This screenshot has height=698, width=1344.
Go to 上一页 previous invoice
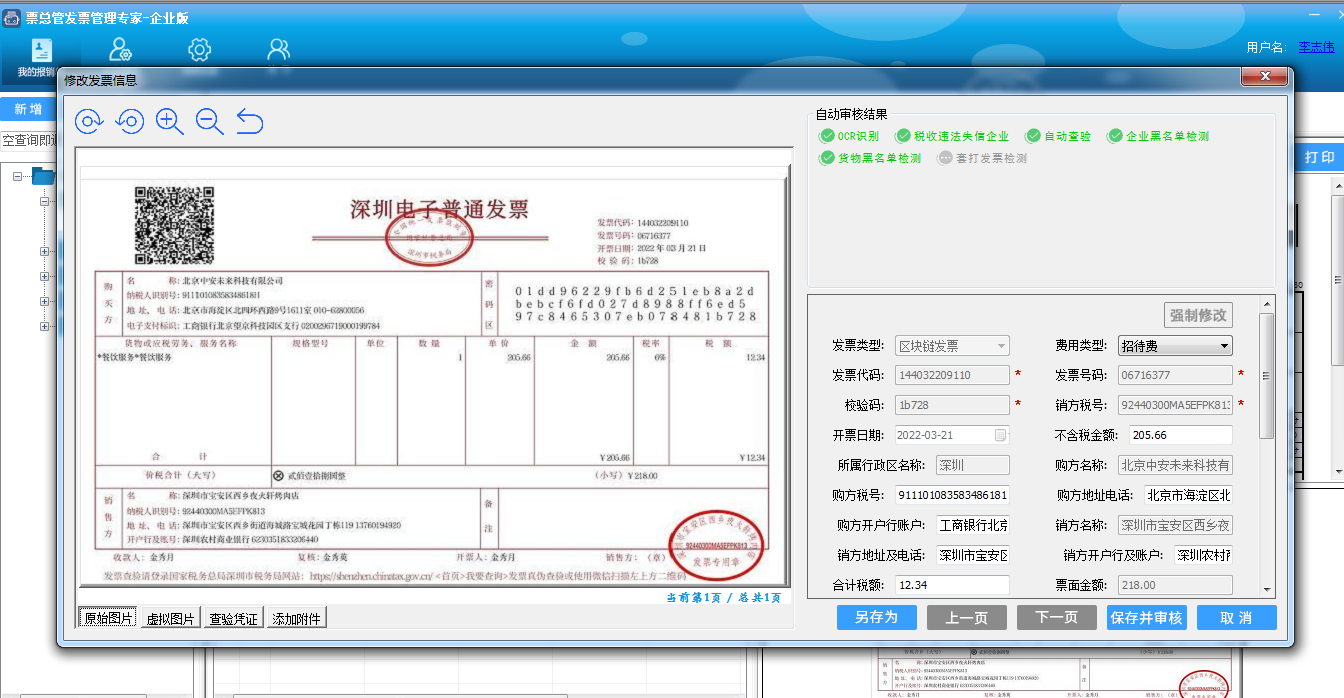click(966, 617)
